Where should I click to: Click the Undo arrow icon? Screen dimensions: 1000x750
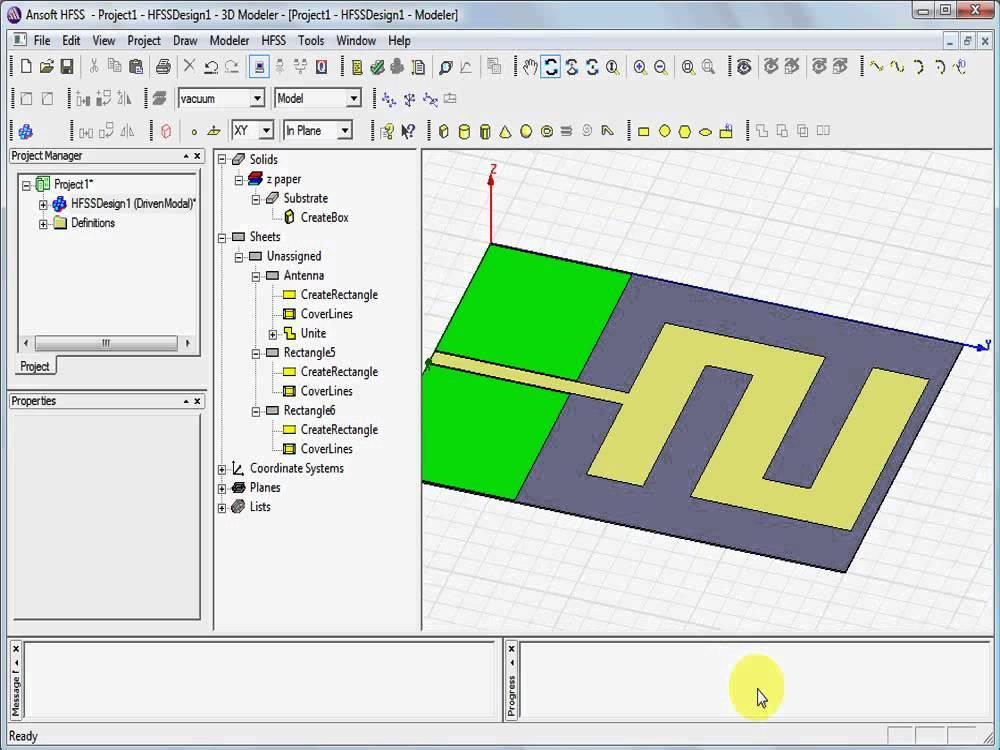[x=211, y=66]
